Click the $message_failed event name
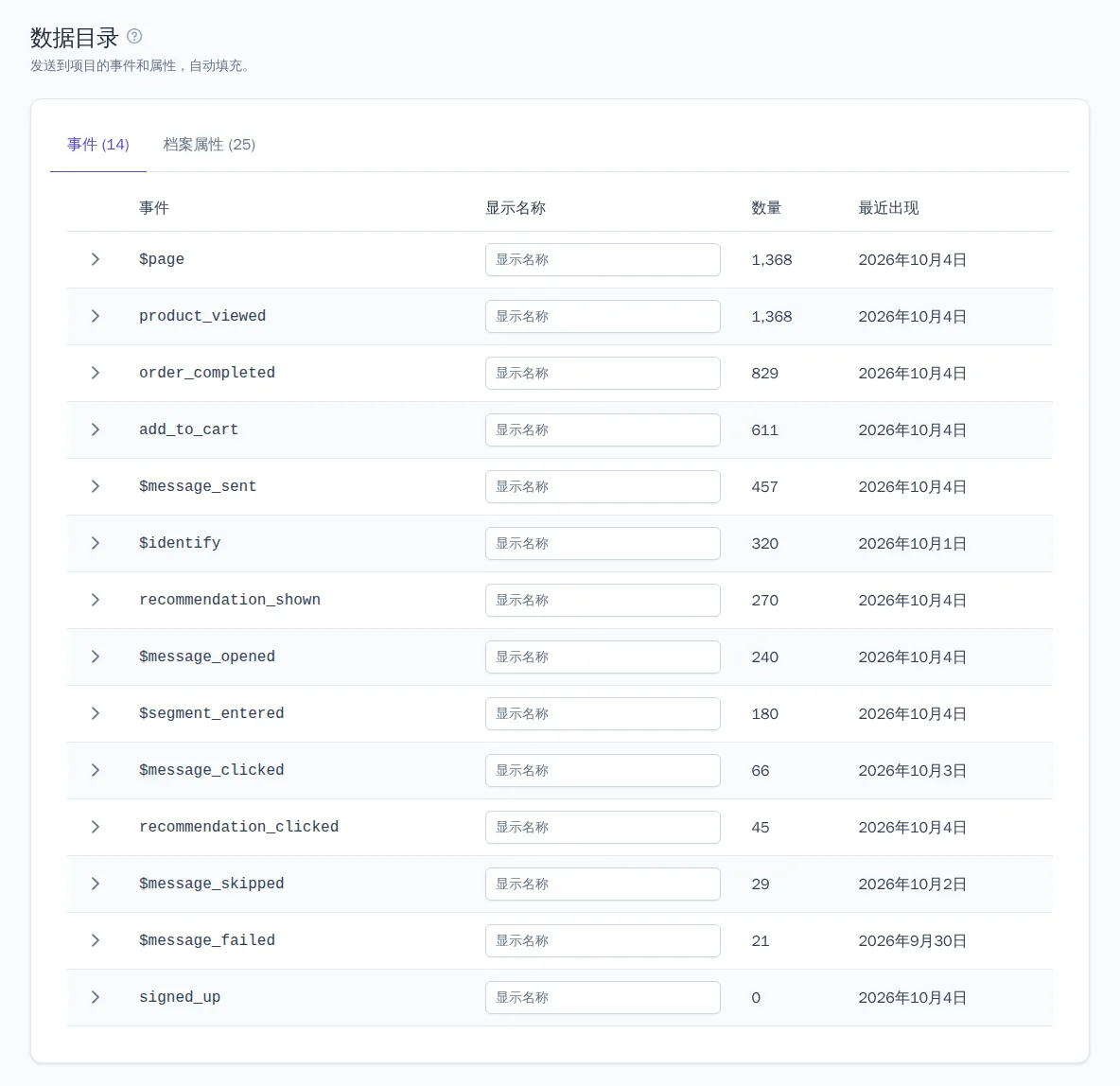Image resolution: width=1120 pixels, height=1086 pixels. point(206,940)
